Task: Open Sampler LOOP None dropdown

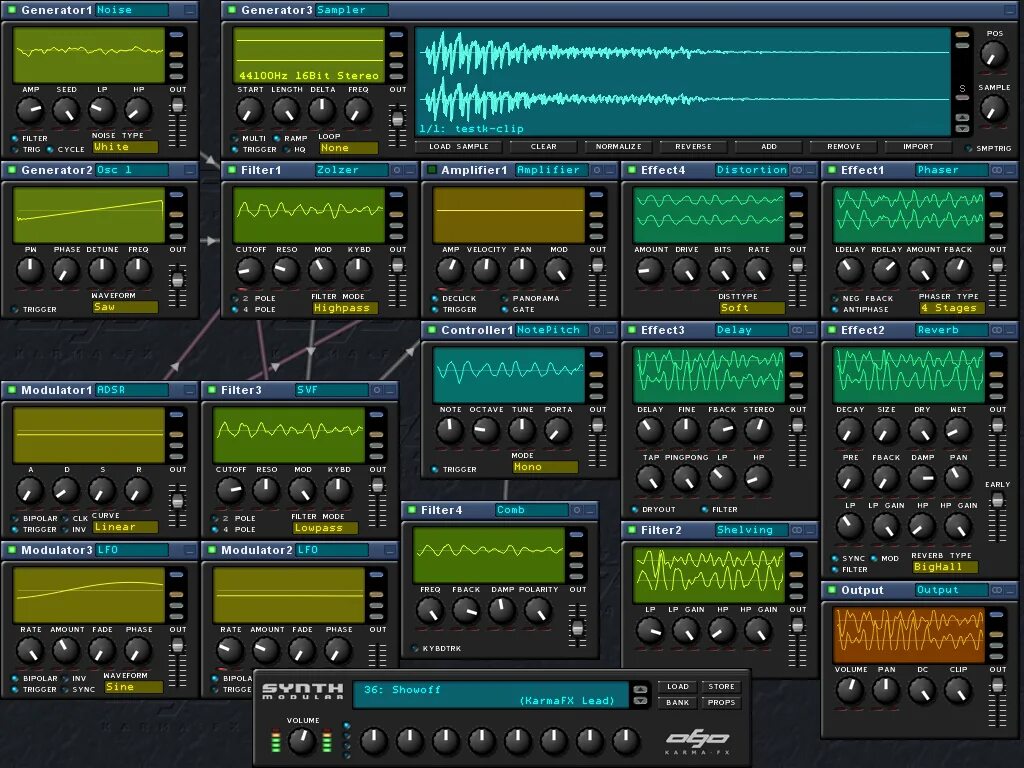Action: tap(347, 148)
